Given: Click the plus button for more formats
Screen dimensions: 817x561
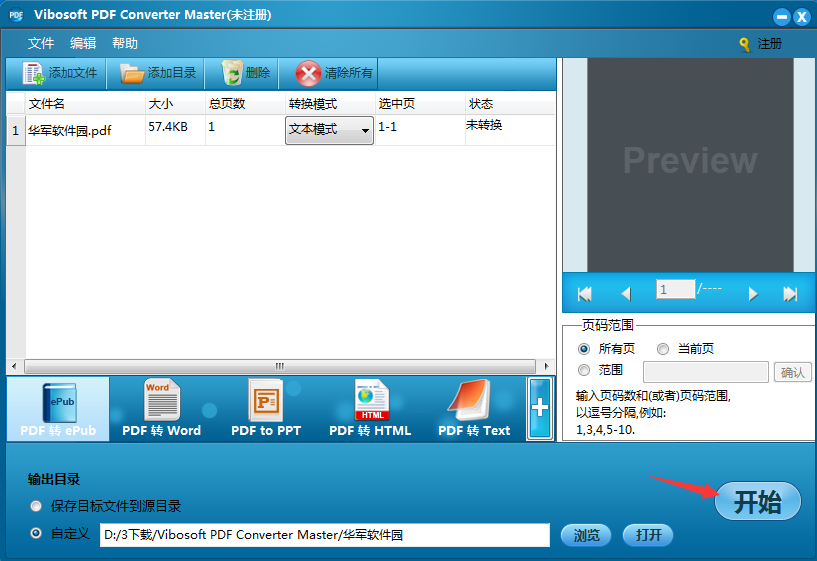Looking at the screenshot, I should pyautogui.click(x=540, y=408).
